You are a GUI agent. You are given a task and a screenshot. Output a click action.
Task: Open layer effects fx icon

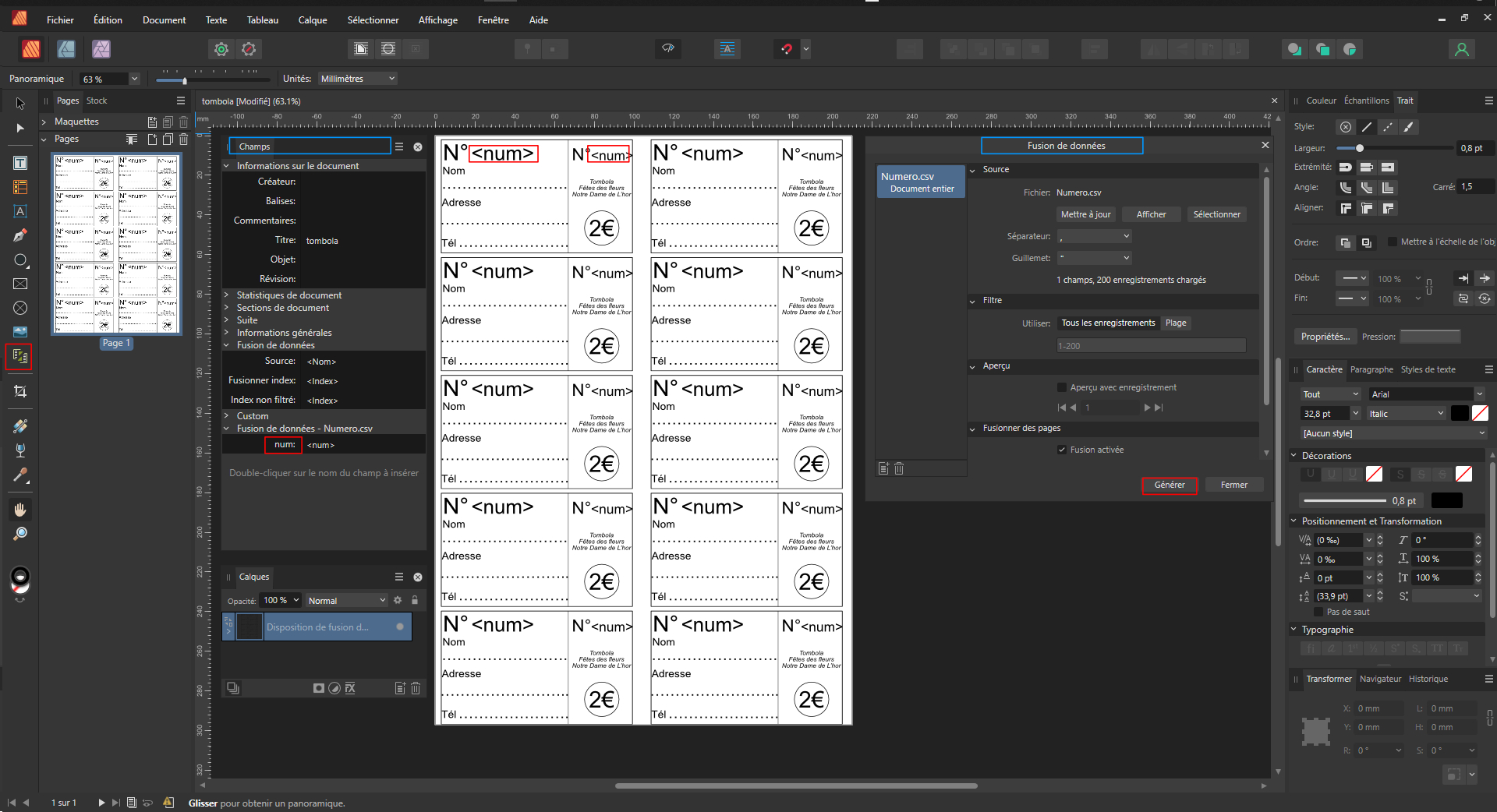[350, 688]
